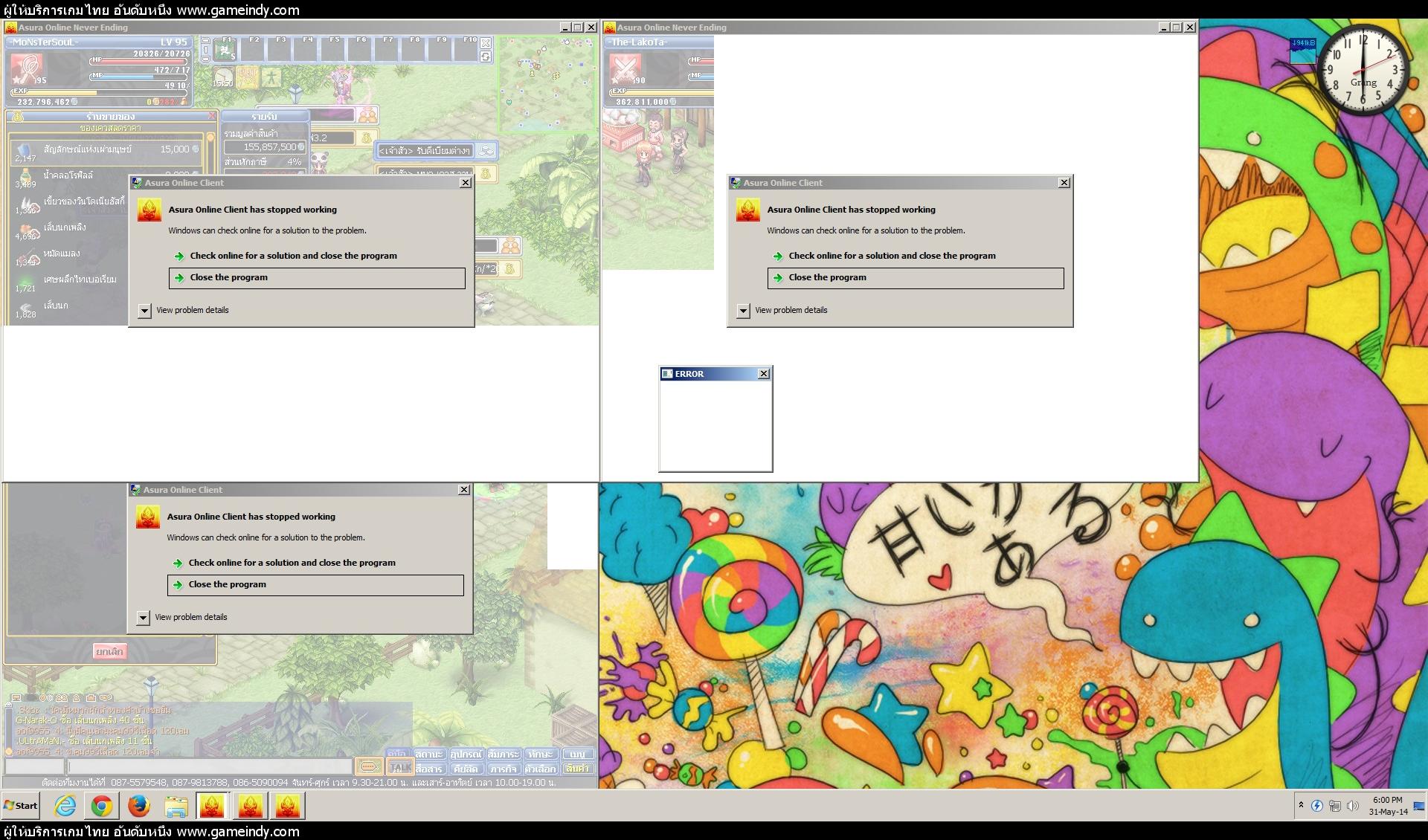Close the small ERROR window
Image resolution: width=1428 pixels, height=840 pixels.
point(763,374)
